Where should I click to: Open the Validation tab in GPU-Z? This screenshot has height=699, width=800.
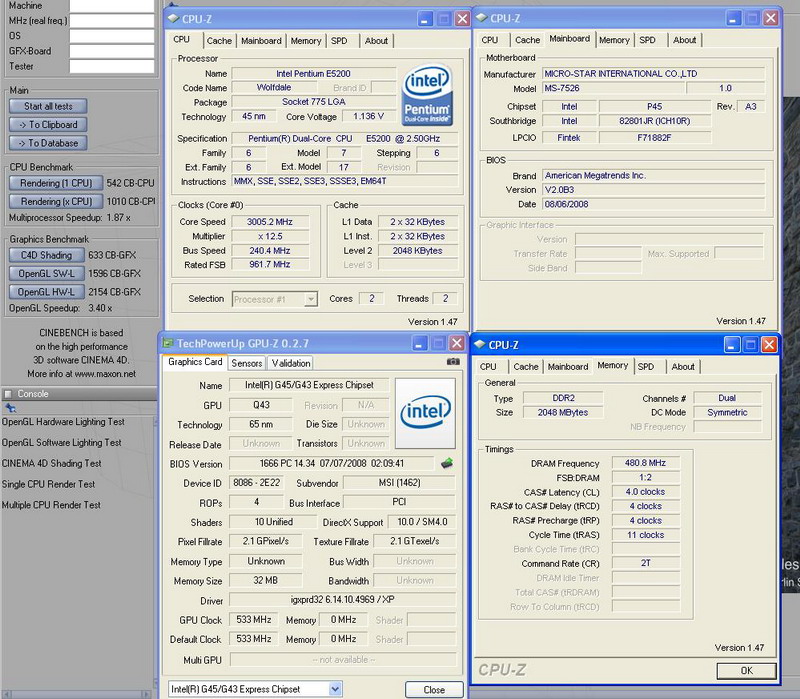[x=291, y=363]
